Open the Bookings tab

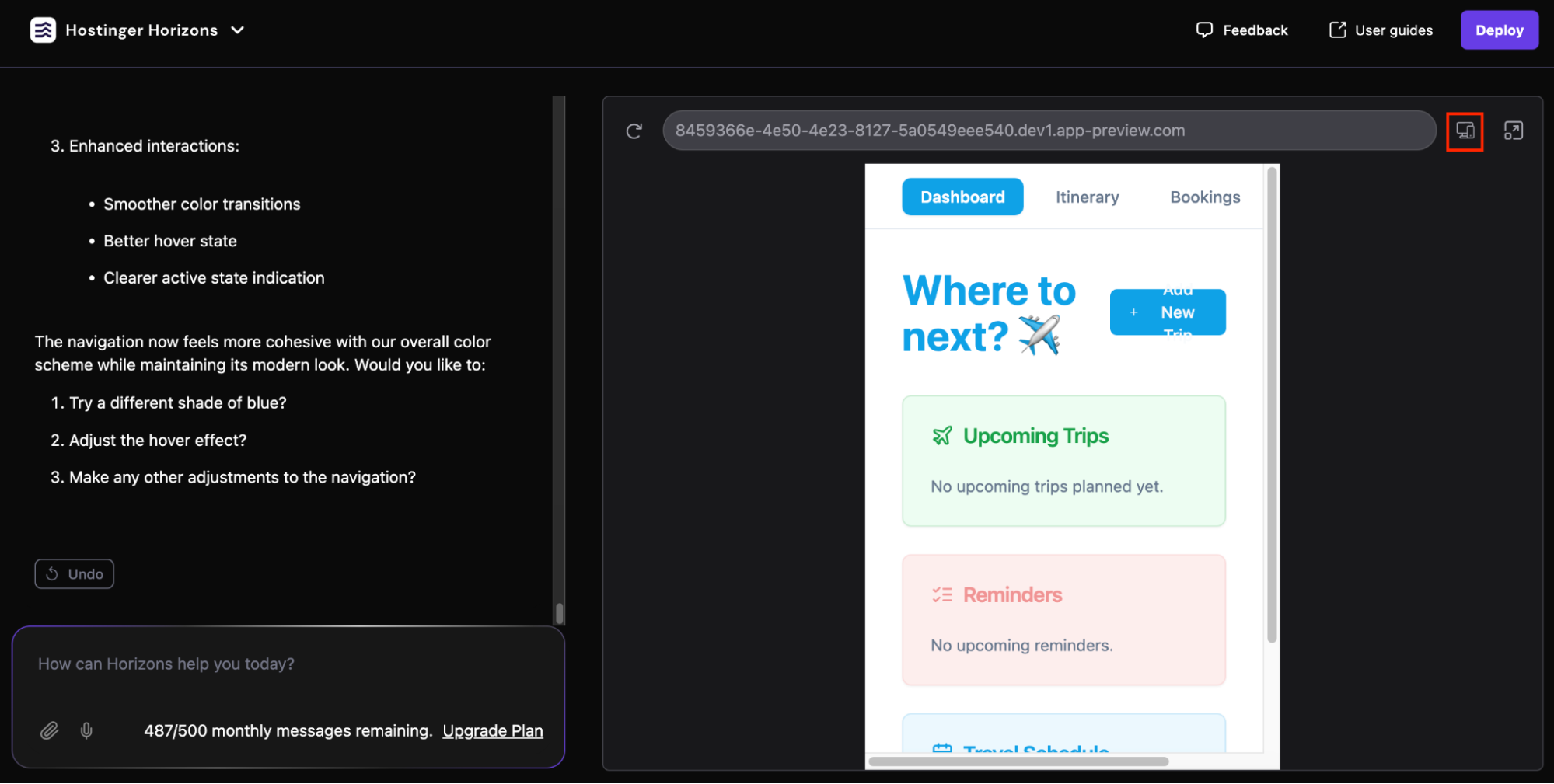(x=1204, y=197)
